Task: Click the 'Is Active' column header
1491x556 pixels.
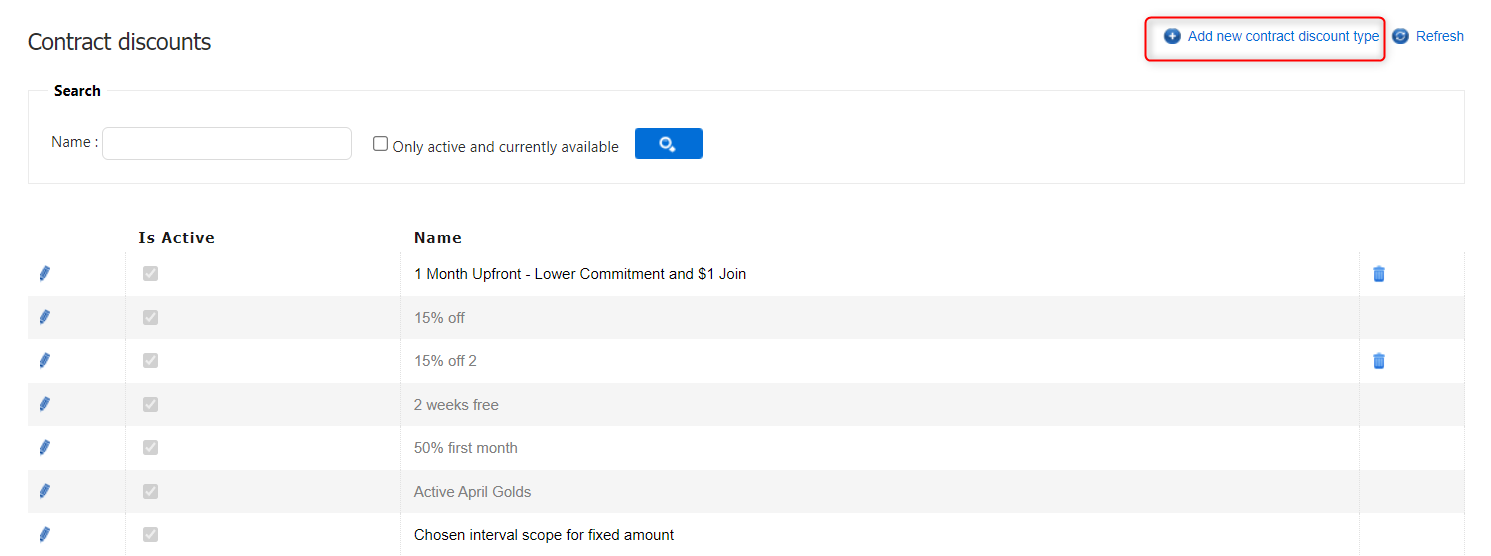Action: (x=176, y=238)
